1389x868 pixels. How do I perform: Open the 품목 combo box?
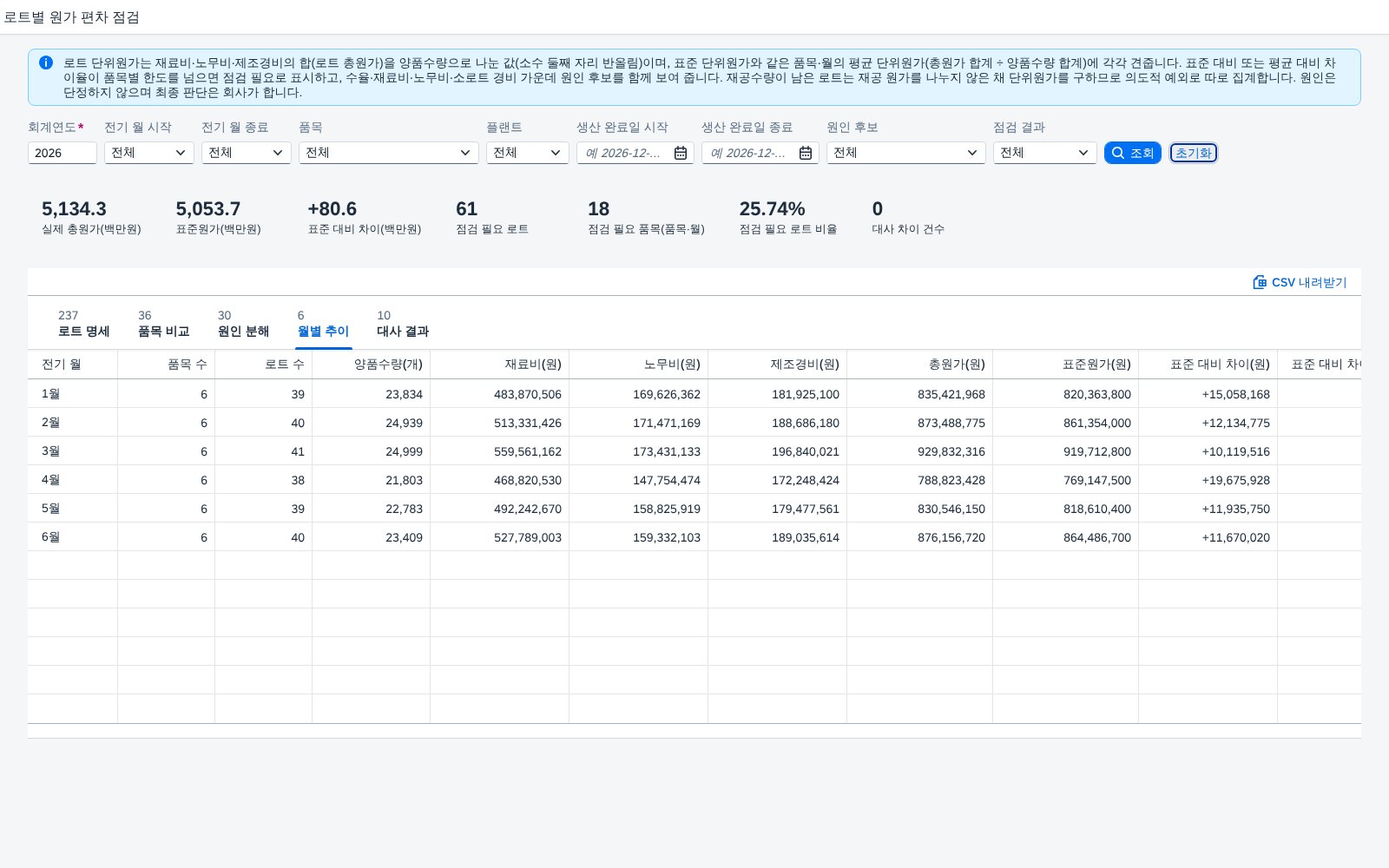click(x=389, y=153)
